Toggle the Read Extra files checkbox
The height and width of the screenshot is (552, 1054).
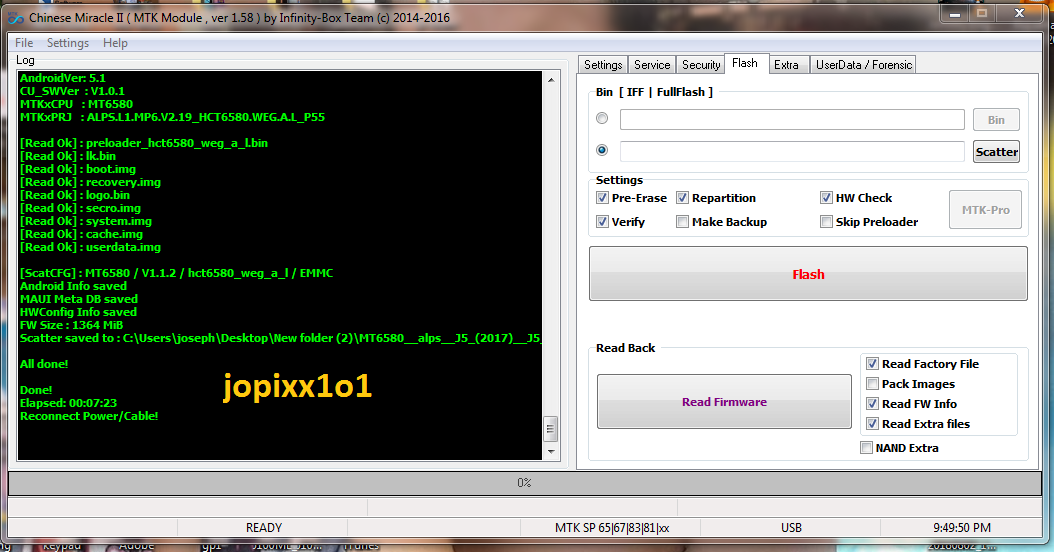pyautogui.click(x=872, y=424)
